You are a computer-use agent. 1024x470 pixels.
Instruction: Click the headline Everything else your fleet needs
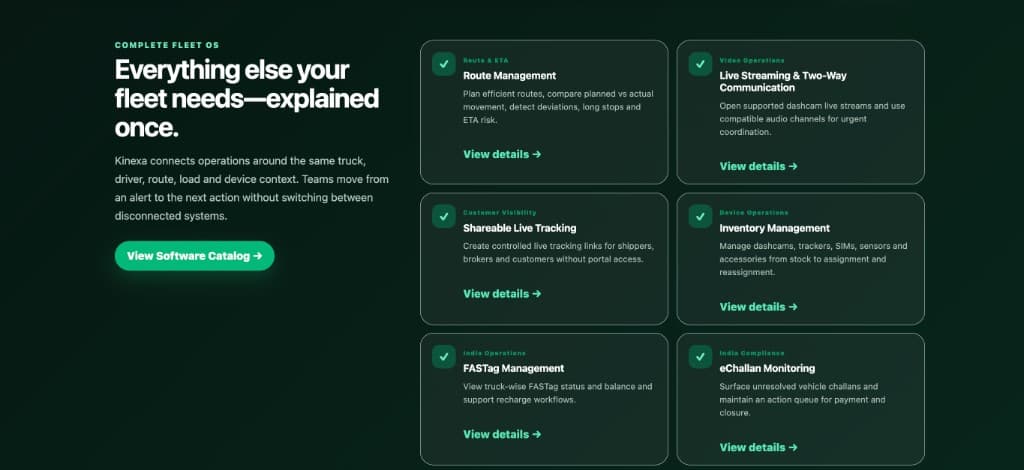(247, 99)
